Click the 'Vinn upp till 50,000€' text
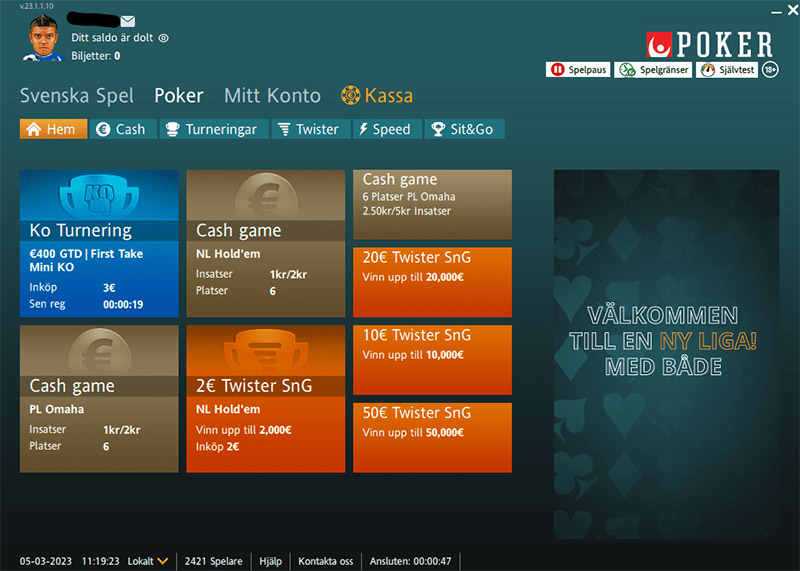 point(413,433)
